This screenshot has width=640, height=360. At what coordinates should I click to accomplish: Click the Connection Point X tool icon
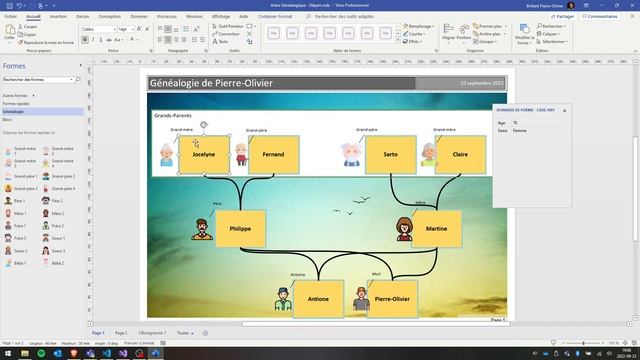click(x=249, y=34)
